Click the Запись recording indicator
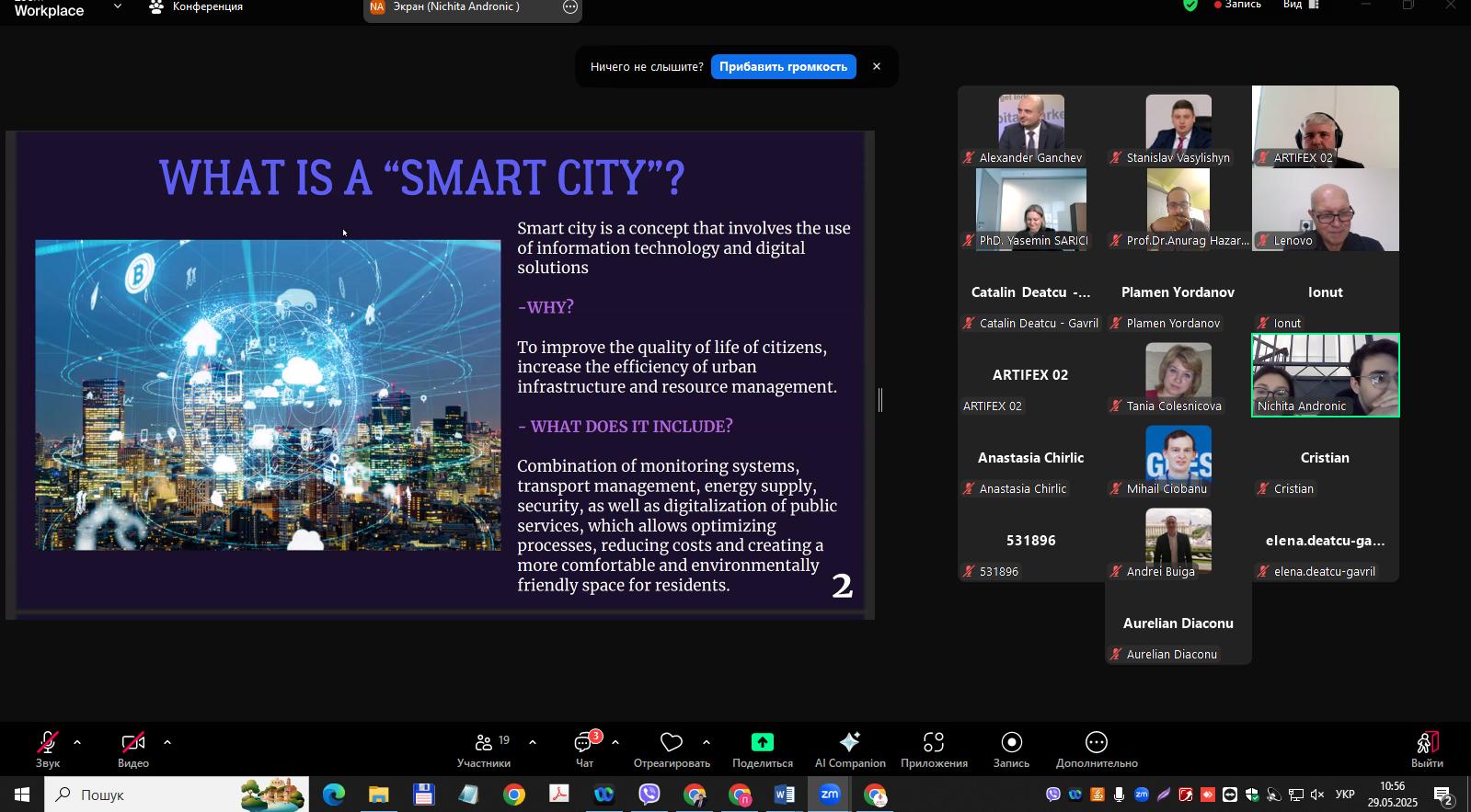The width and height of the screenshot is (1471, 812). point(1237,5)
